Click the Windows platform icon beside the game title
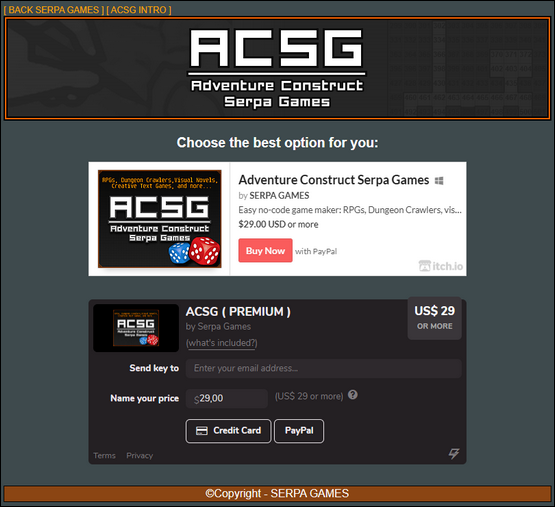The height and width of the screenshot is (507, 555). [x=439, y=181]
